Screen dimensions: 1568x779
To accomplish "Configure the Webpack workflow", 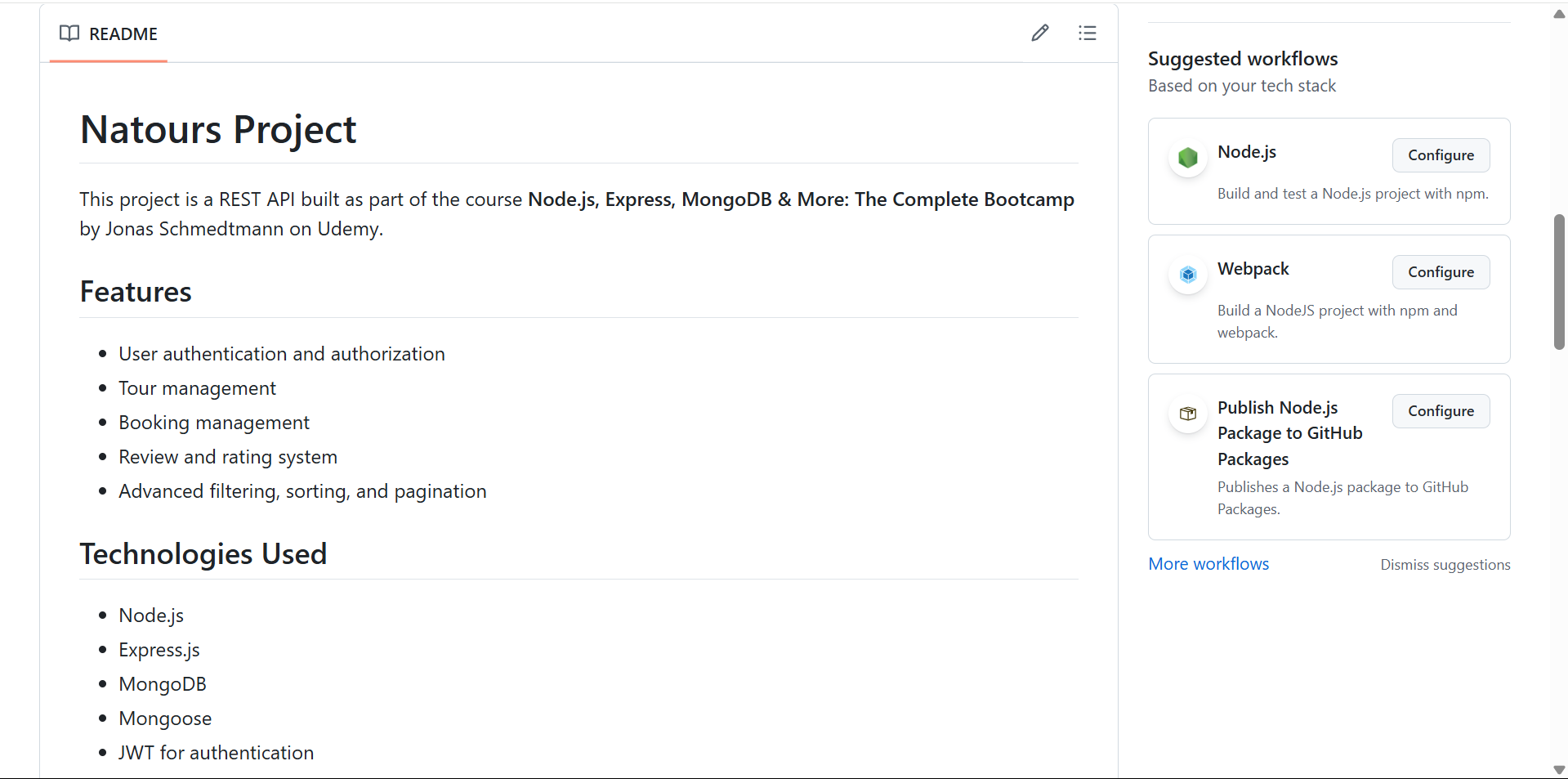I will [1441, 272].
